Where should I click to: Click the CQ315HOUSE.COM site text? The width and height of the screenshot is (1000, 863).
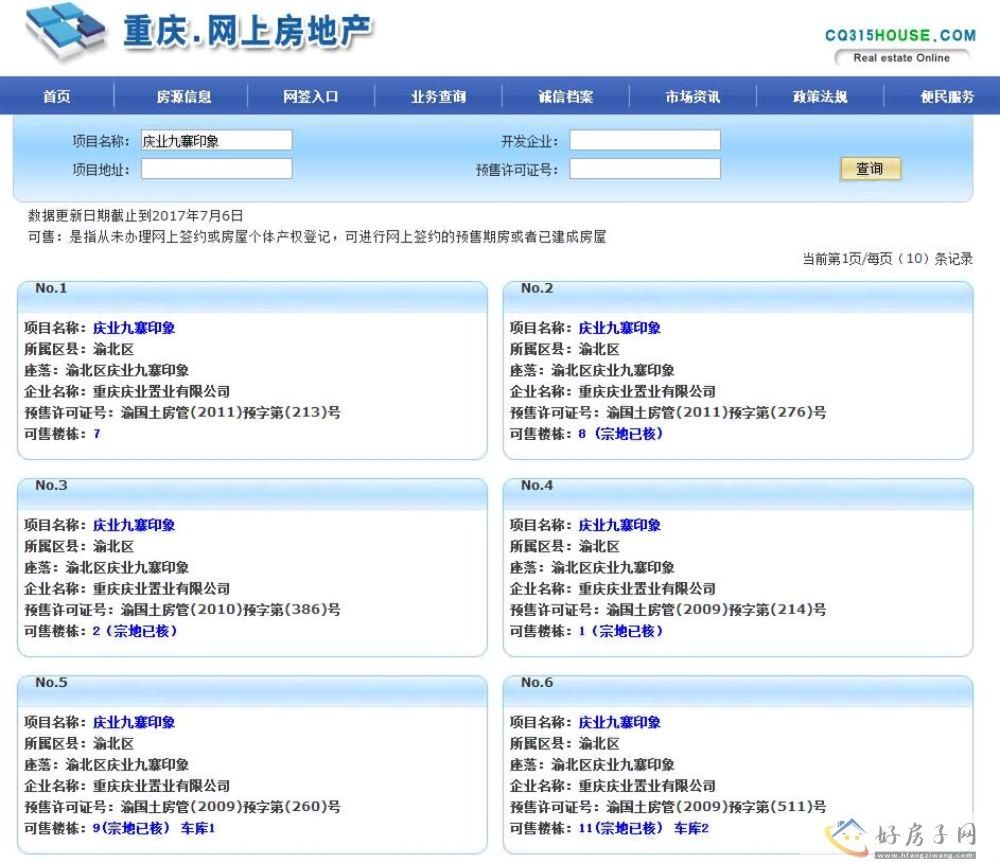(901, 35)
